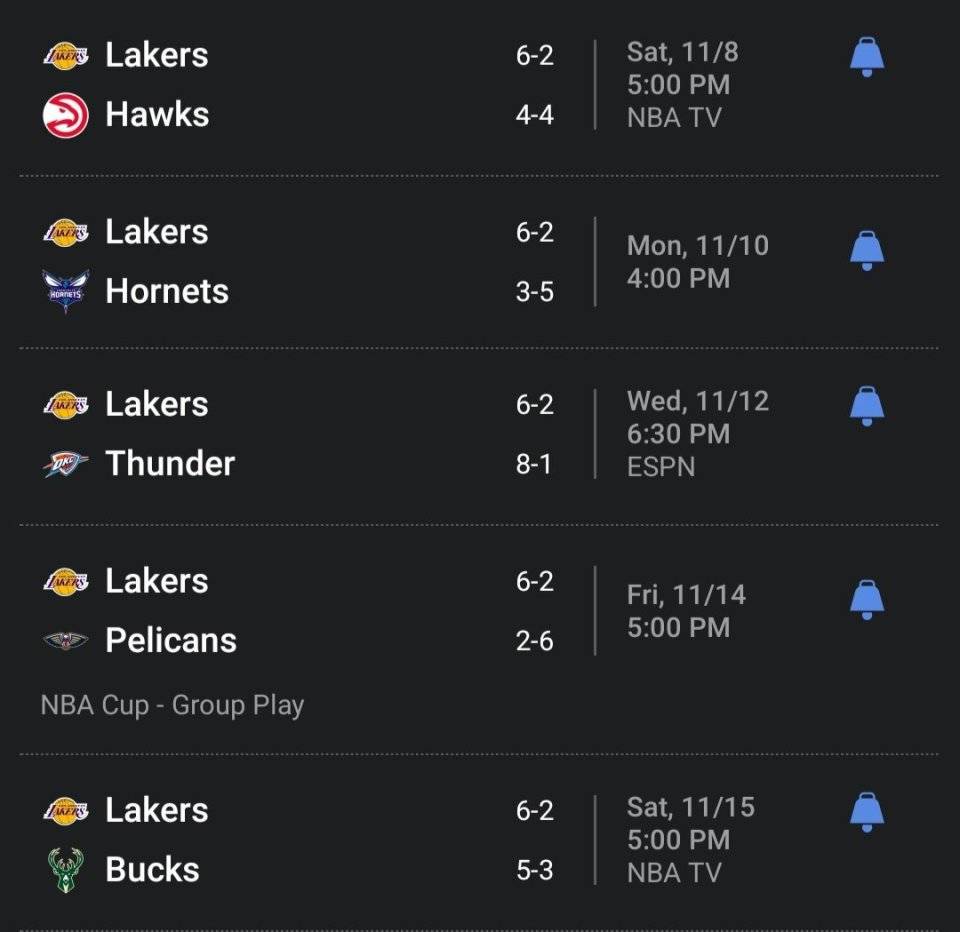Select the Pelicans team logo
Viewport: 960px width, 932px height.
[x=67, y=640]
